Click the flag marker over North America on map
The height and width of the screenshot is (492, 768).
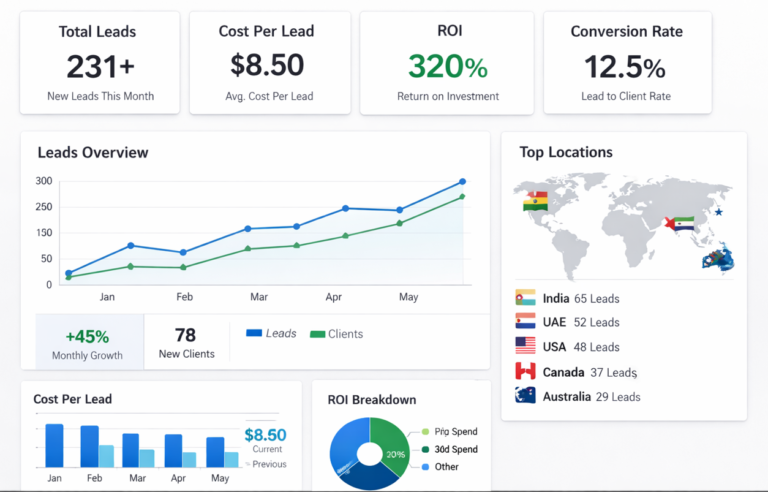pos(536,201)
